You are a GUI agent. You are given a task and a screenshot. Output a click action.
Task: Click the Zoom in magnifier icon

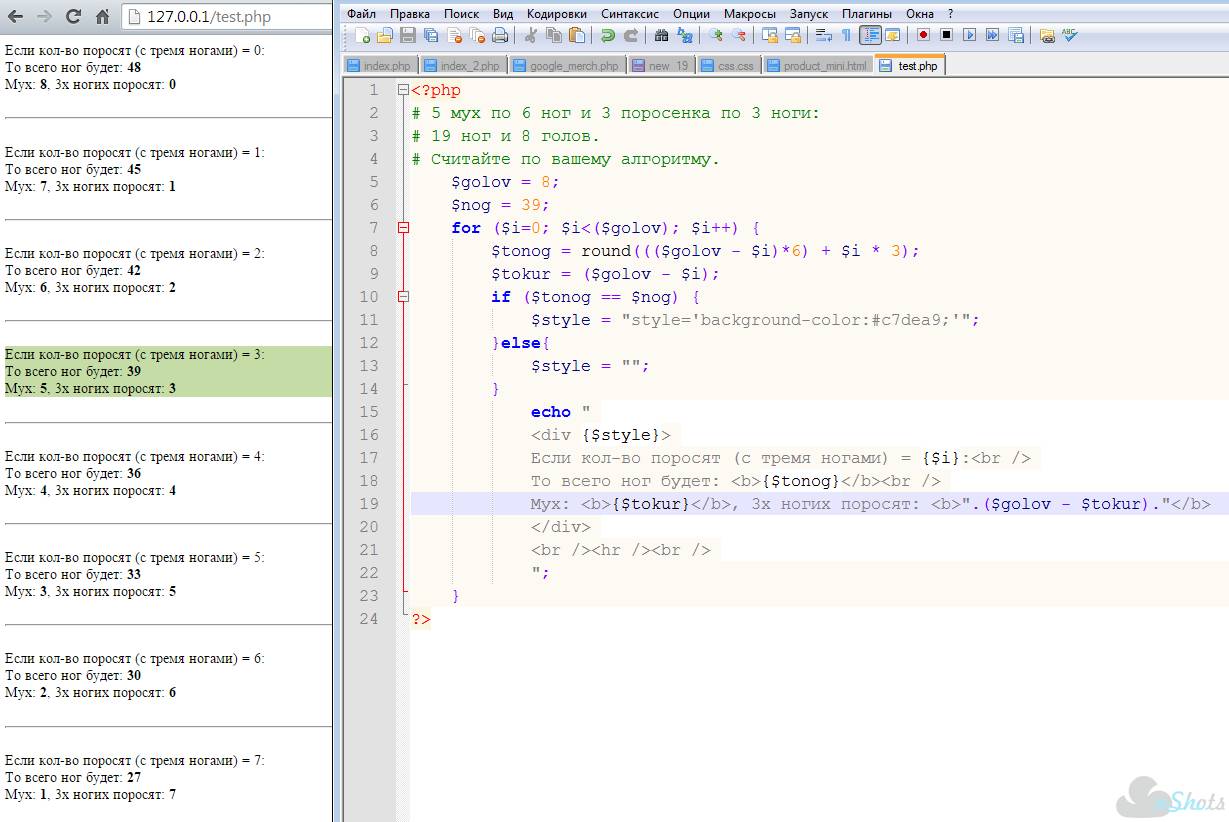[716, 35]
